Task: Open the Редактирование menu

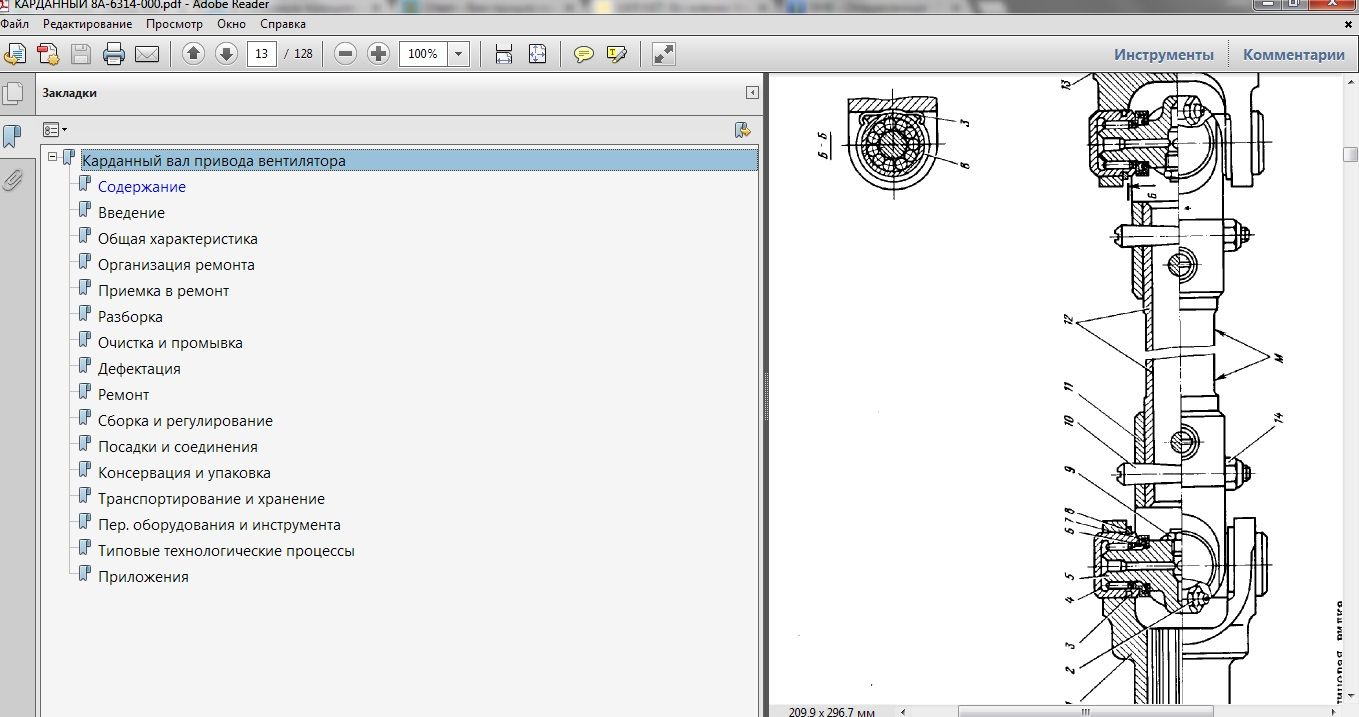Action: [x=87, y=24]
